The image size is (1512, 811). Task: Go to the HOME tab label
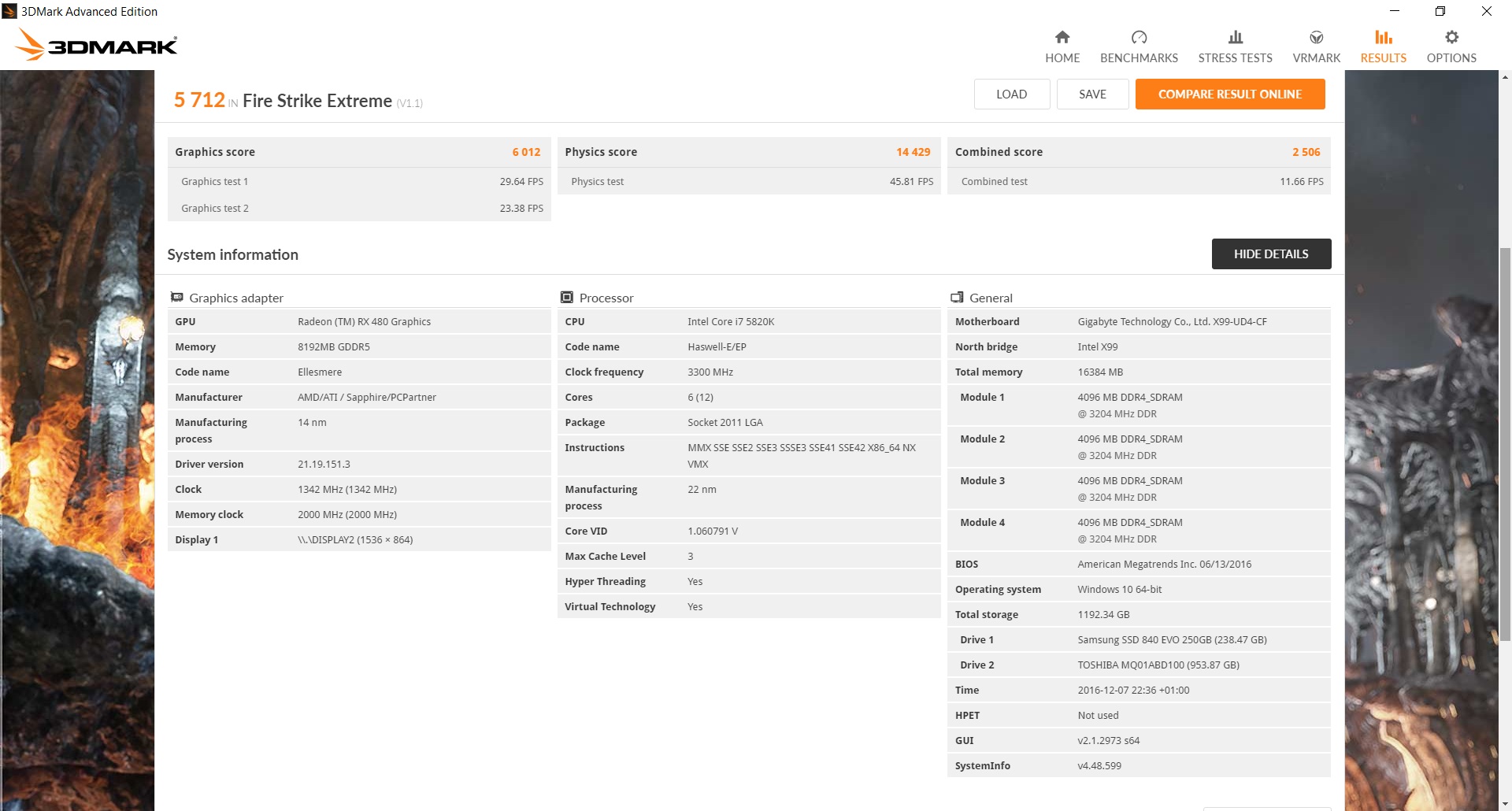point(1062,58)
